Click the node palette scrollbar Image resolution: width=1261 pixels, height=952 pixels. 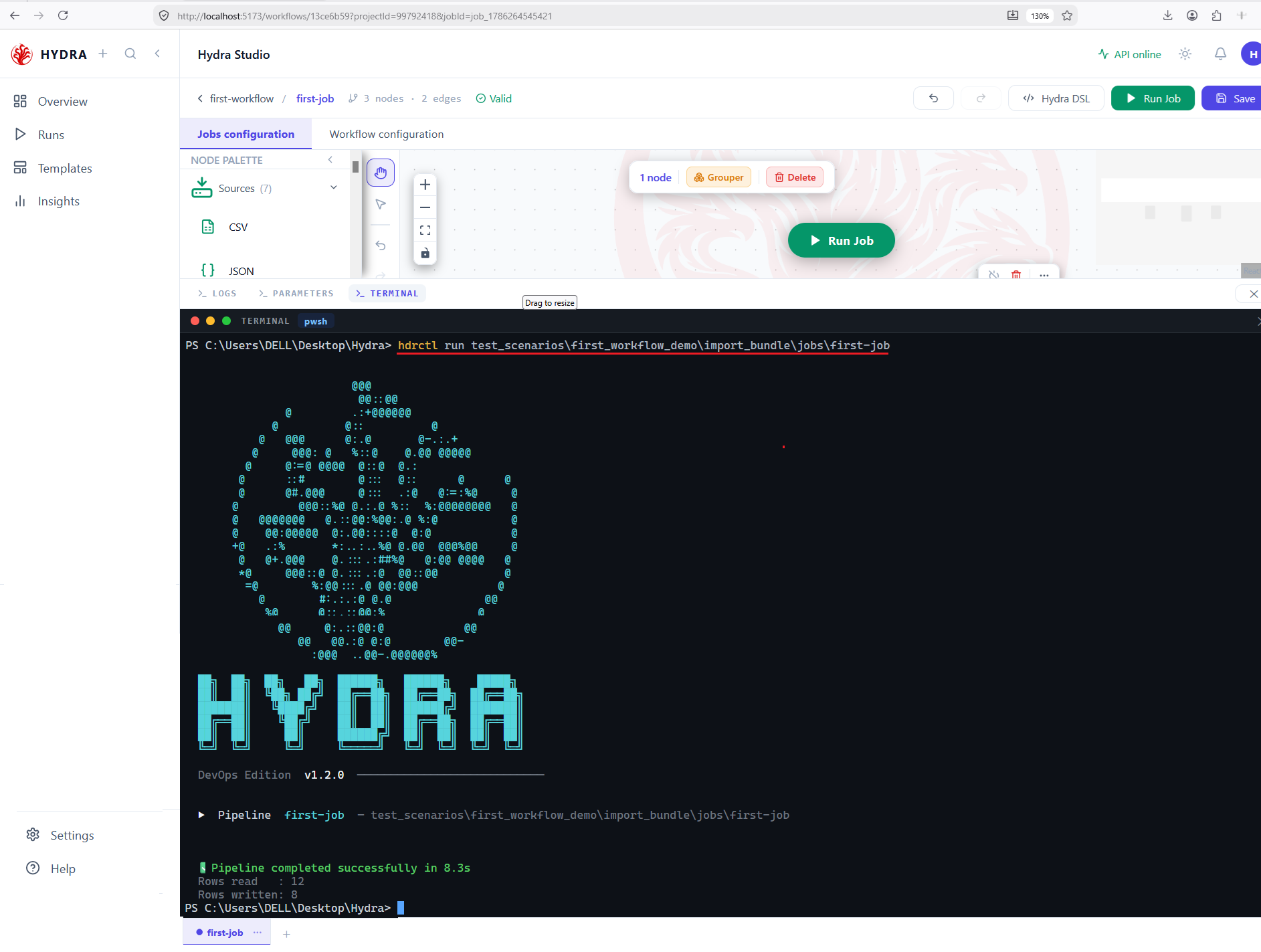pyautogui.click(x=355, y=167)
